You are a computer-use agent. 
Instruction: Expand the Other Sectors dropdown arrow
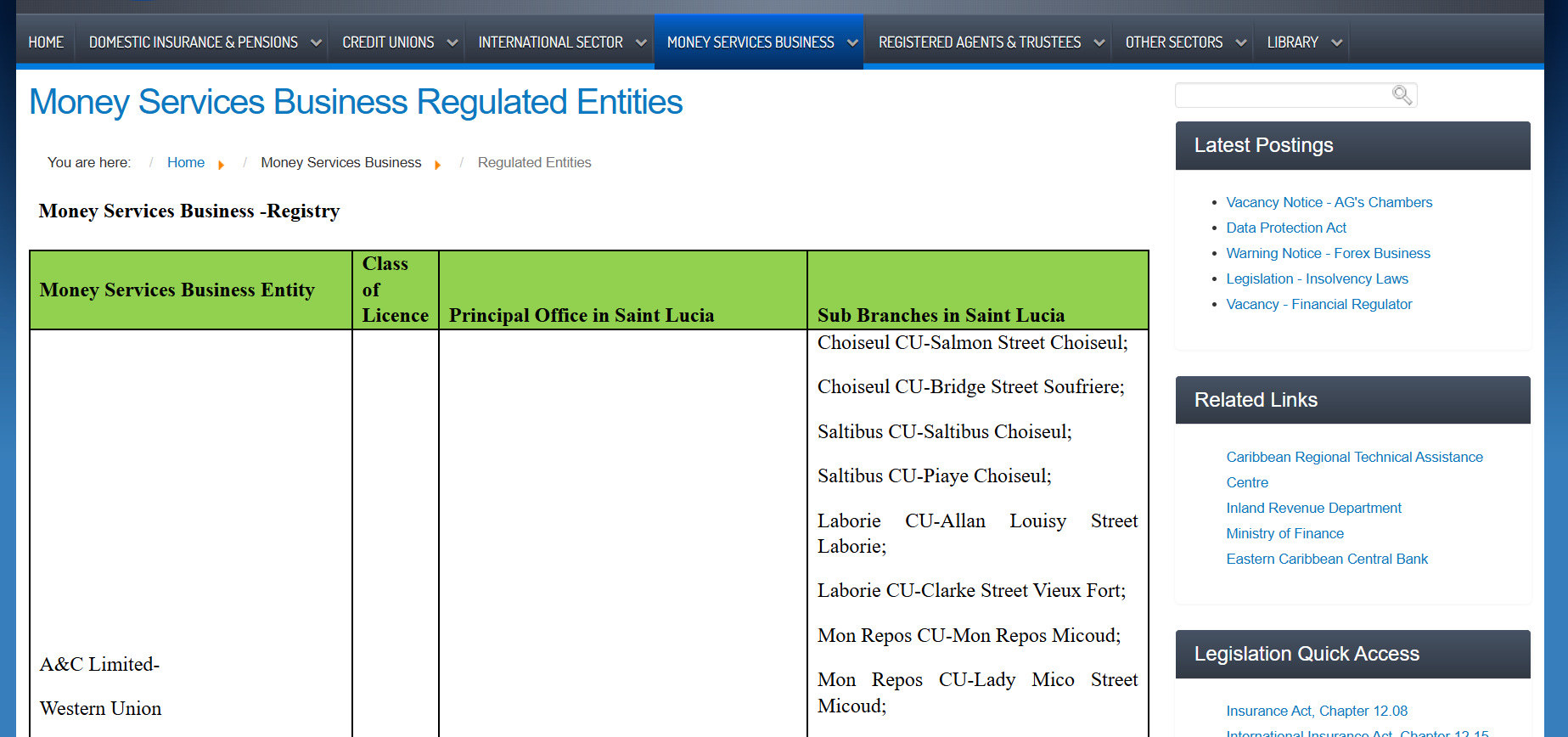(1241, 42)
